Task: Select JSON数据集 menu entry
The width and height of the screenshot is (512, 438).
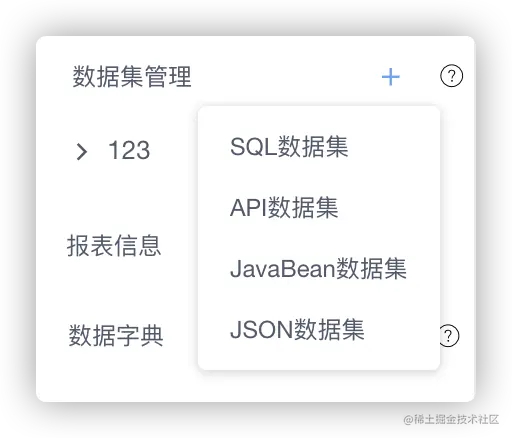Action: pyautogui.click(x=297, y=330)
